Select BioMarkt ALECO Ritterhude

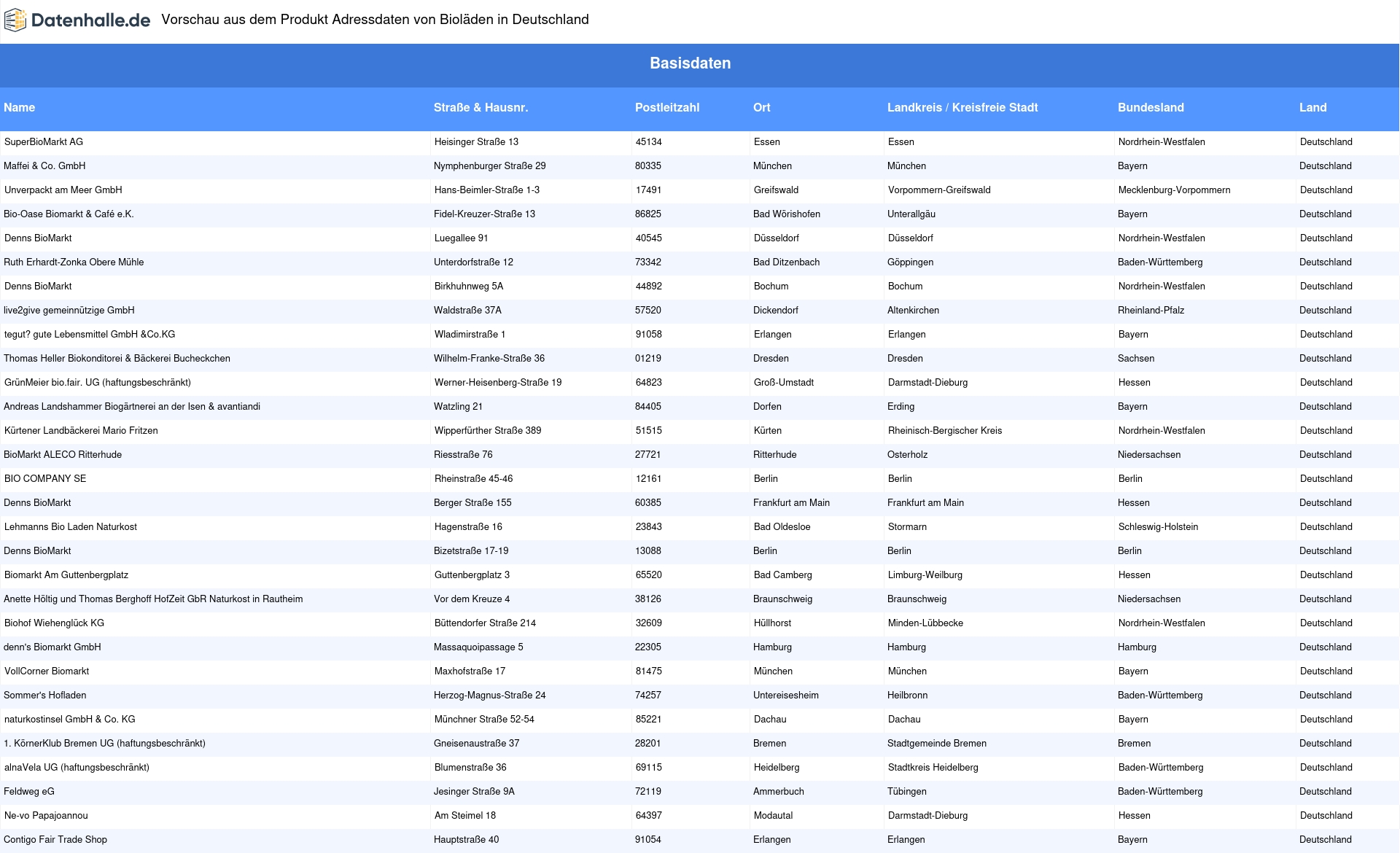[63, 455]
